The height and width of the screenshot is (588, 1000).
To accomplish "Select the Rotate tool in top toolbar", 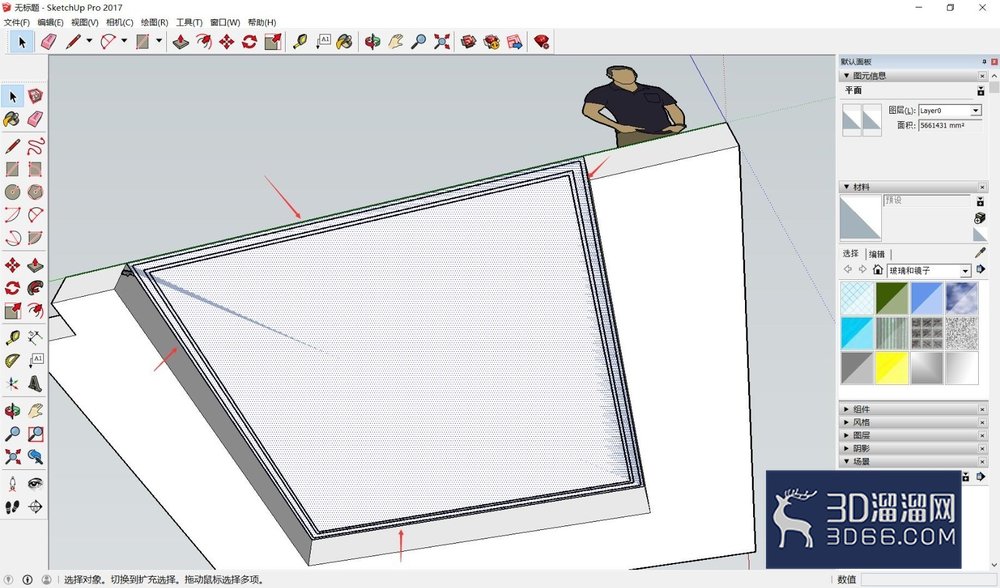I will pyautogui.click(x=249, y=42).
